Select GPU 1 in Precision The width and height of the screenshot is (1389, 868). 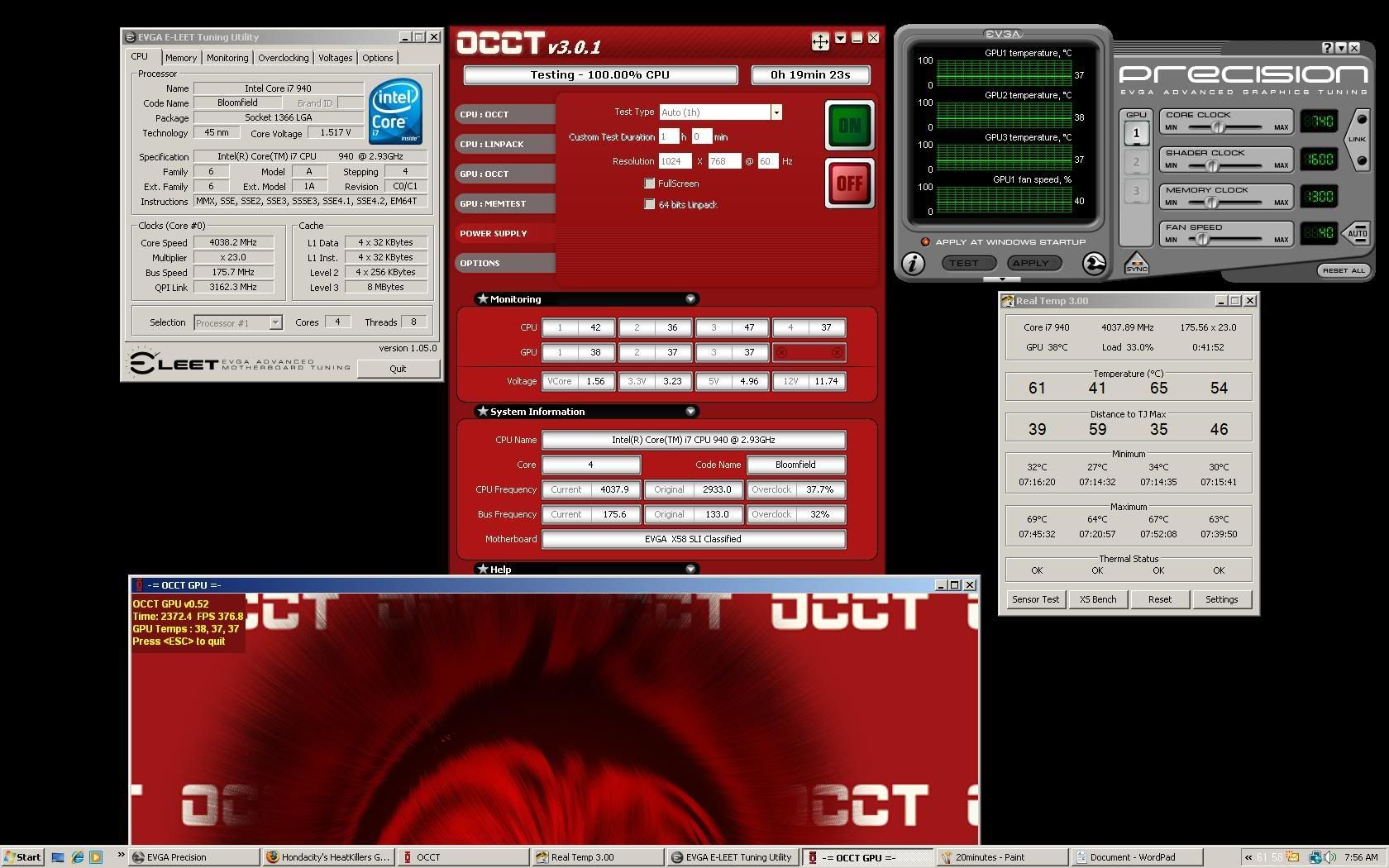(x=1136, y=133)
